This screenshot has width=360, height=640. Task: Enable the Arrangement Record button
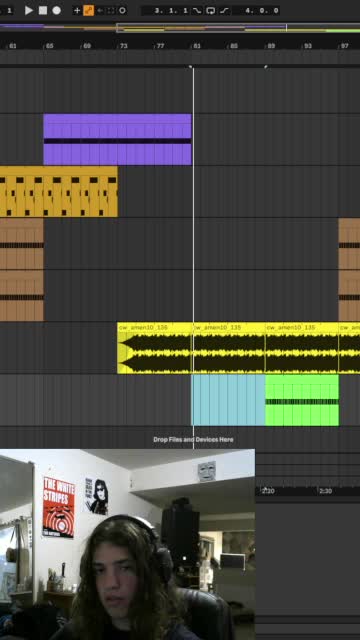(x=57, y=10)
